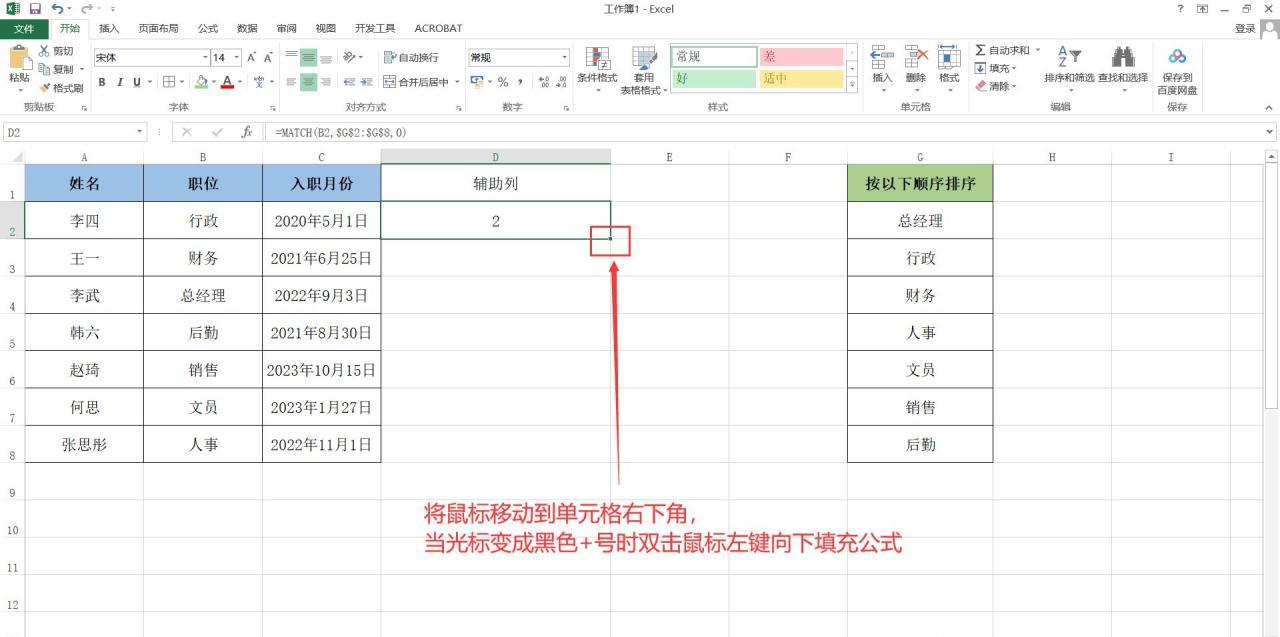The width and height of the screenshot is (1280, 637).
Task: Toggle bottom vertical alignment
Action: pos(327,57)
